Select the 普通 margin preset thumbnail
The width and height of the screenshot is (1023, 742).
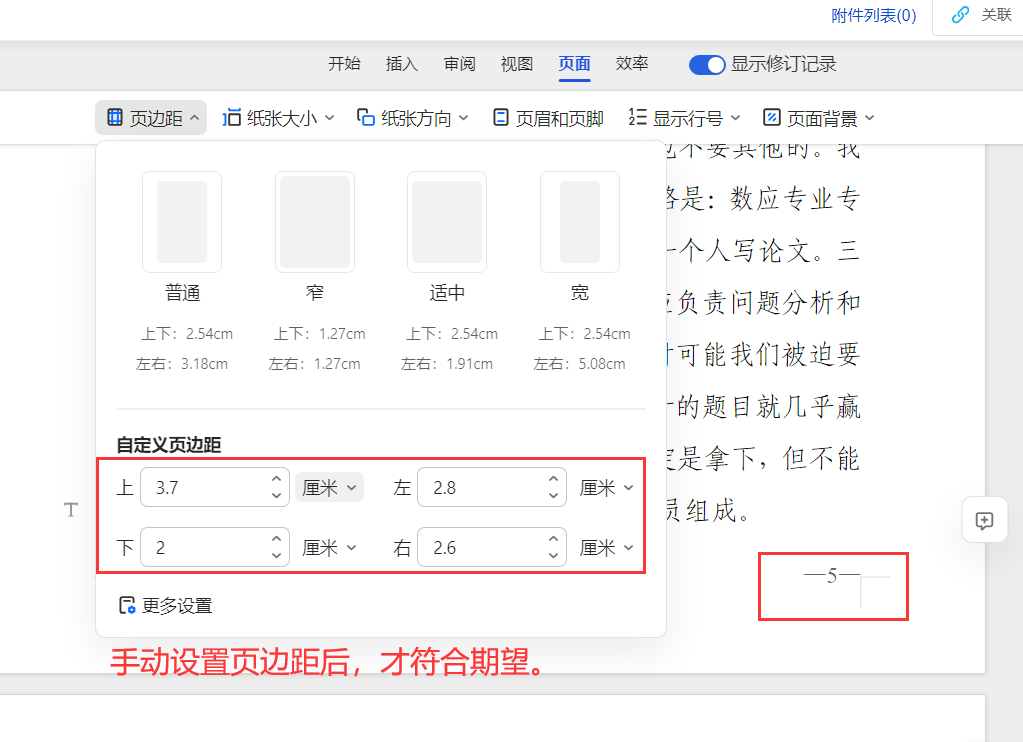click(x=182, y=222)
